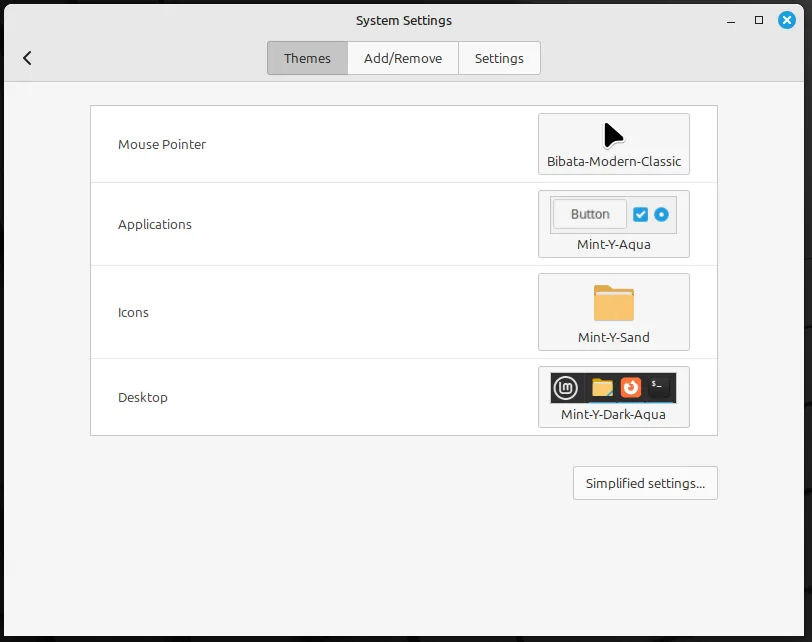Open the Applications theme selector
The width and height of the screenshot is (812, 642).
click(613, 223)
